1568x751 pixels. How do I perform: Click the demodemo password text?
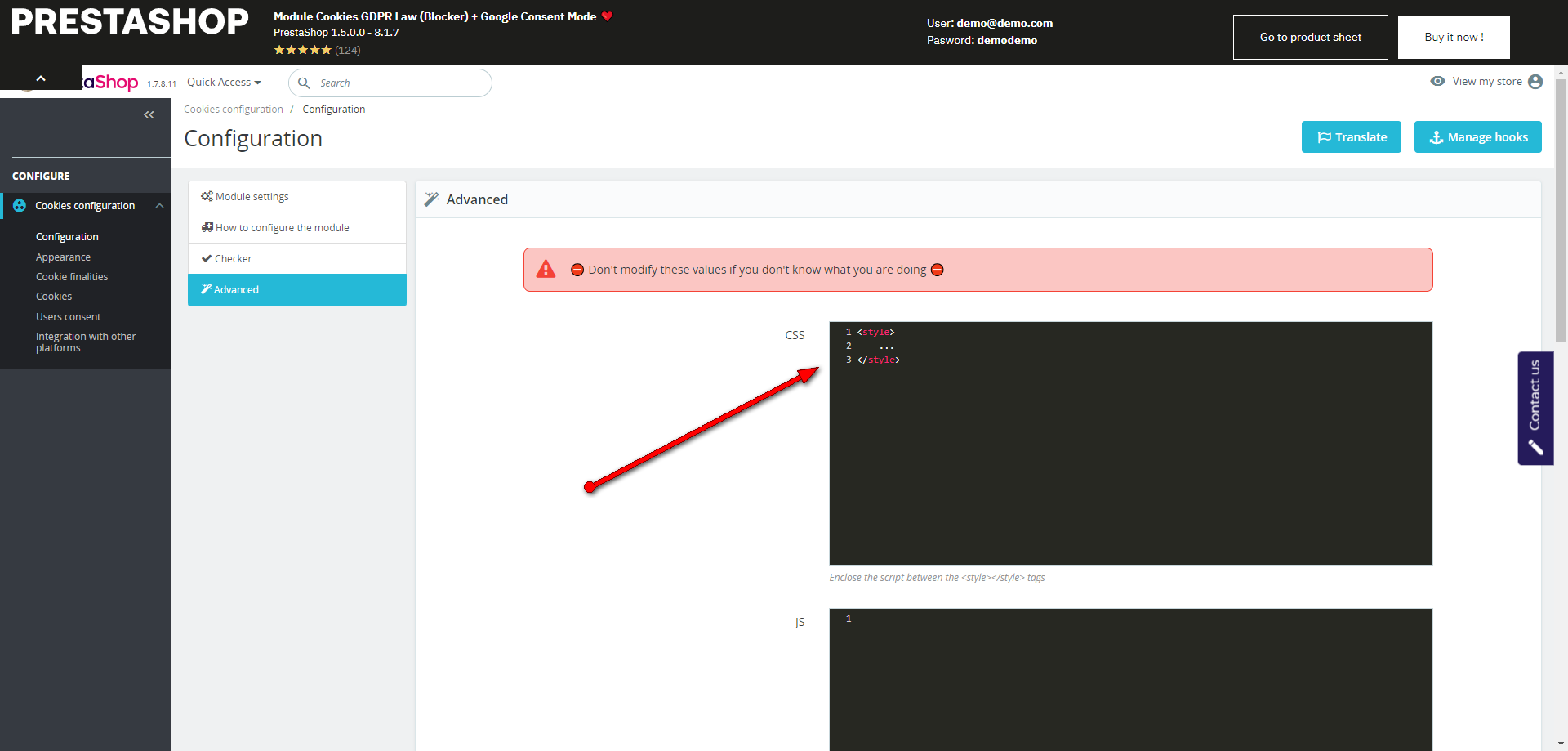[x=1007, y=40]
